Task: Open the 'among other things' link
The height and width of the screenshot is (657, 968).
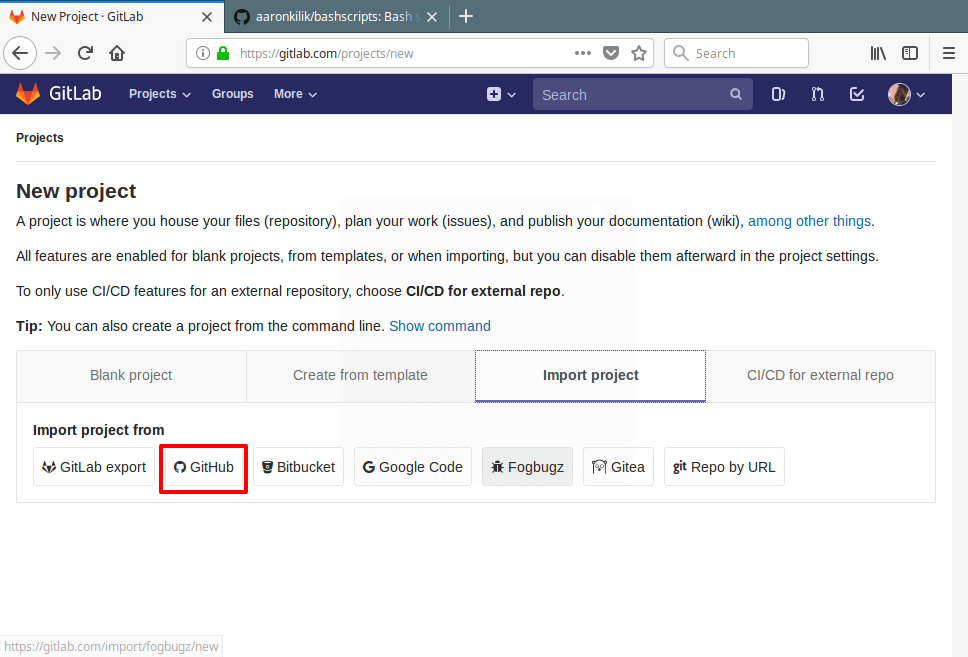Action: pyautogui.click(x=809, y=221)
